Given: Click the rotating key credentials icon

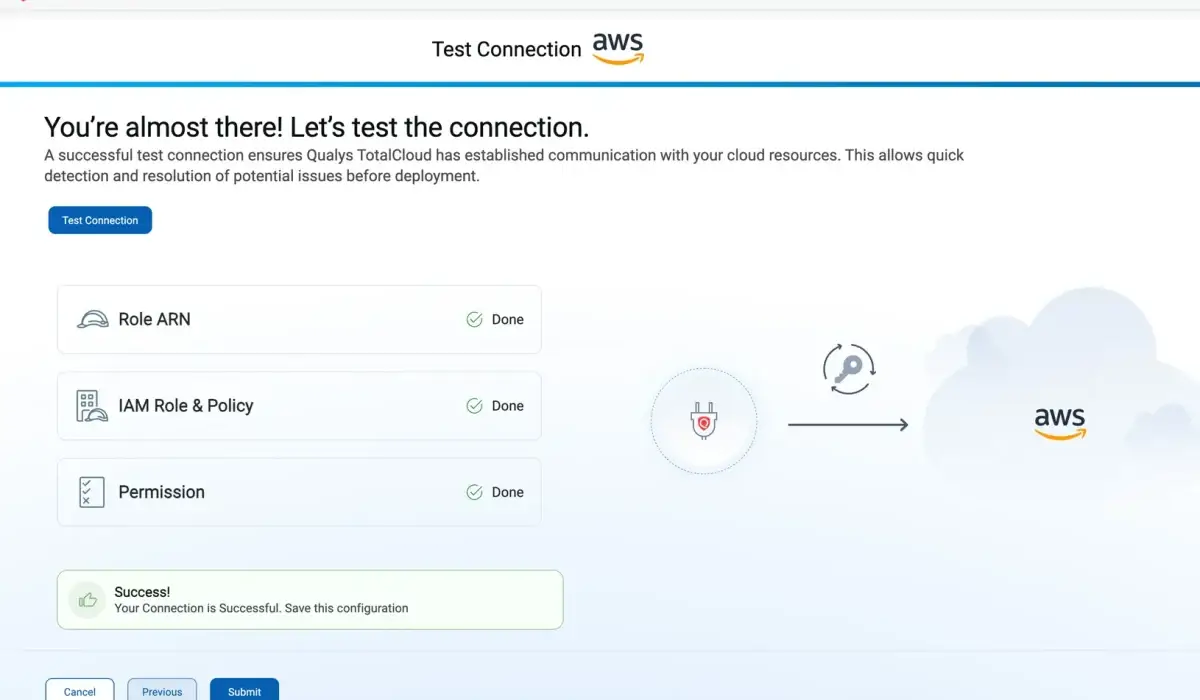Looking at the screenshot, I should tap(848, 368).
